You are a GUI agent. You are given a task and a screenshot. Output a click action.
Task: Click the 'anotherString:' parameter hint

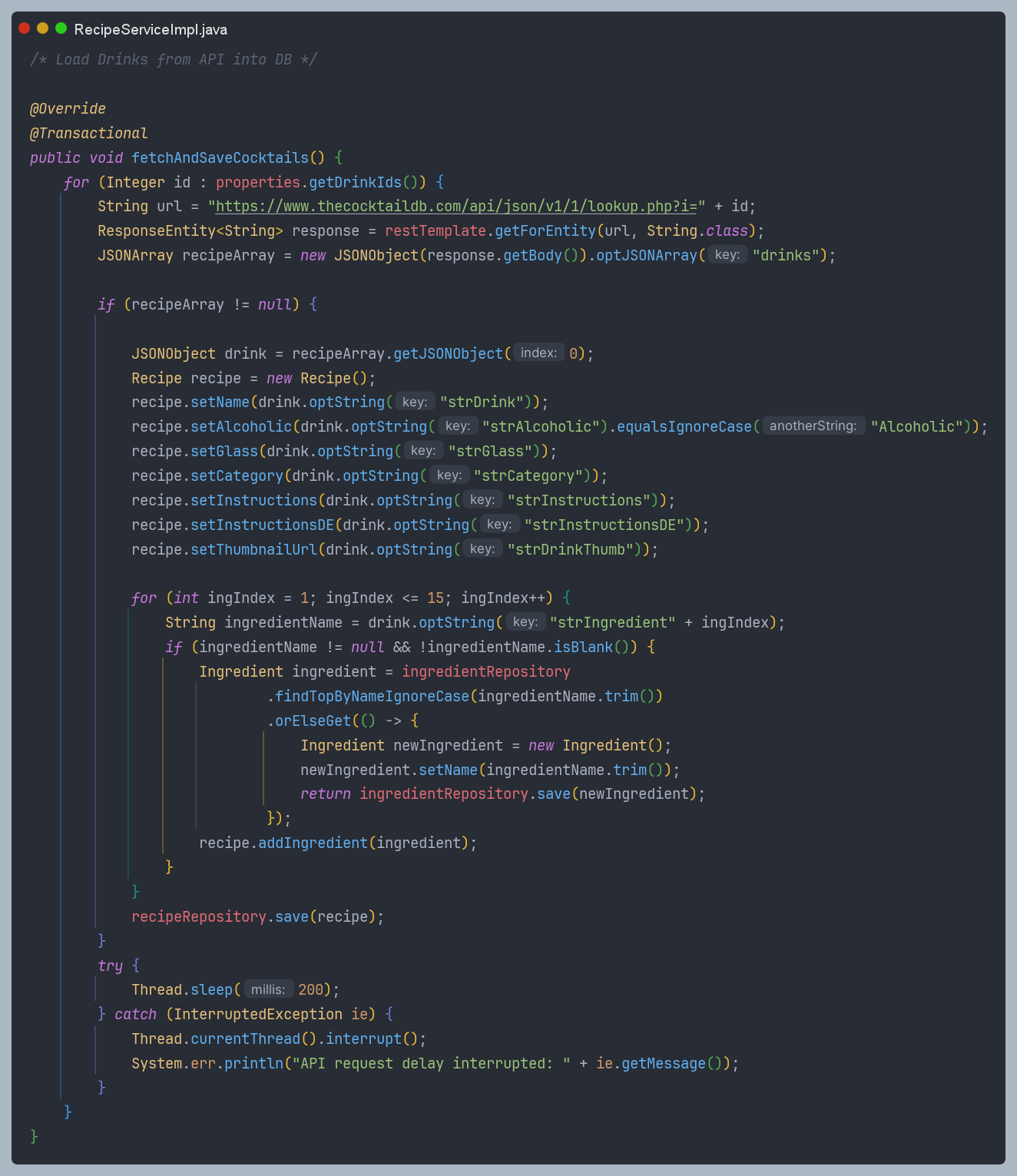pos(813,426)
